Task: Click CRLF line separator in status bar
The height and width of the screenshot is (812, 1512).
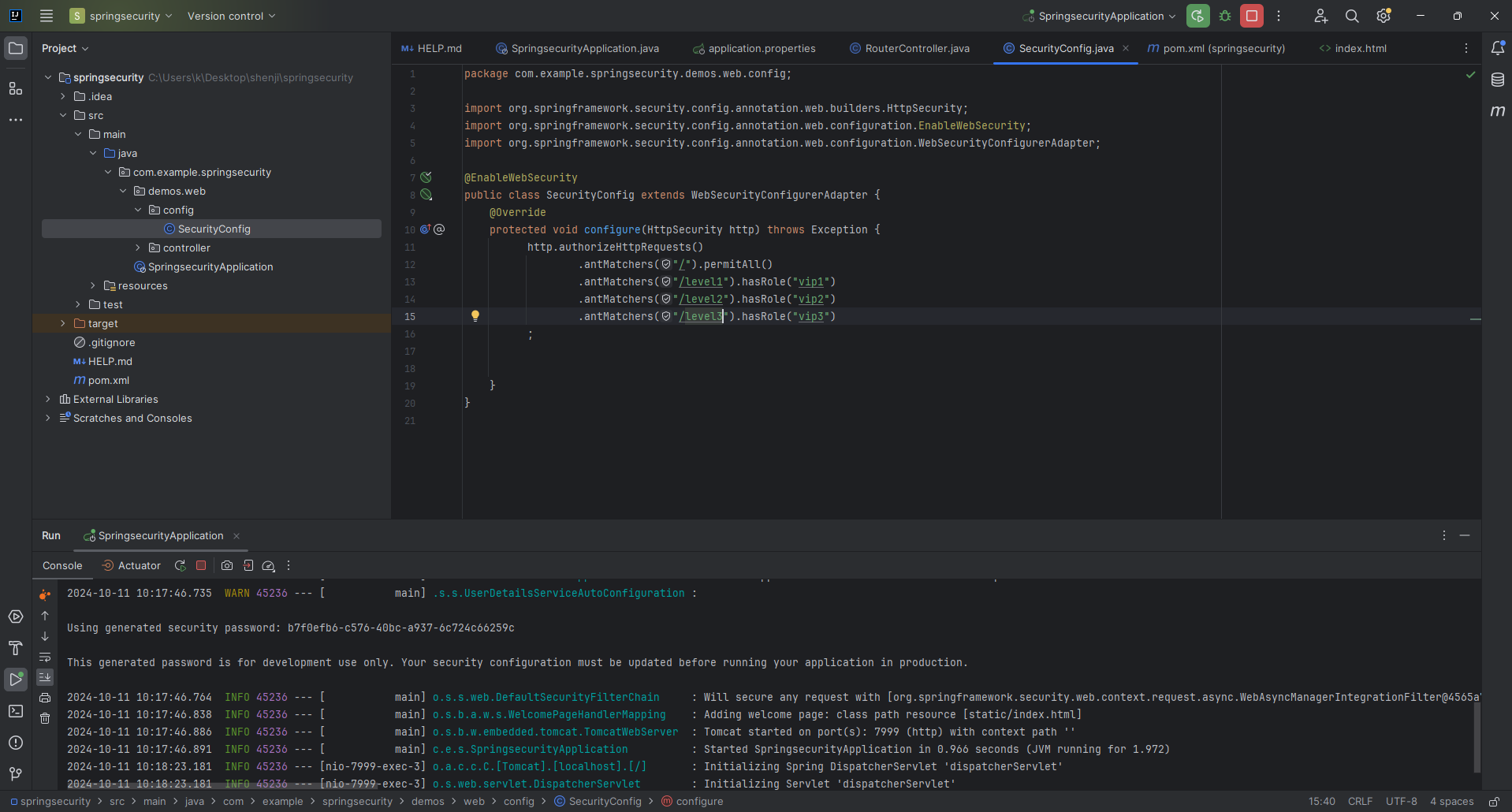Action: coord(1360,801)
